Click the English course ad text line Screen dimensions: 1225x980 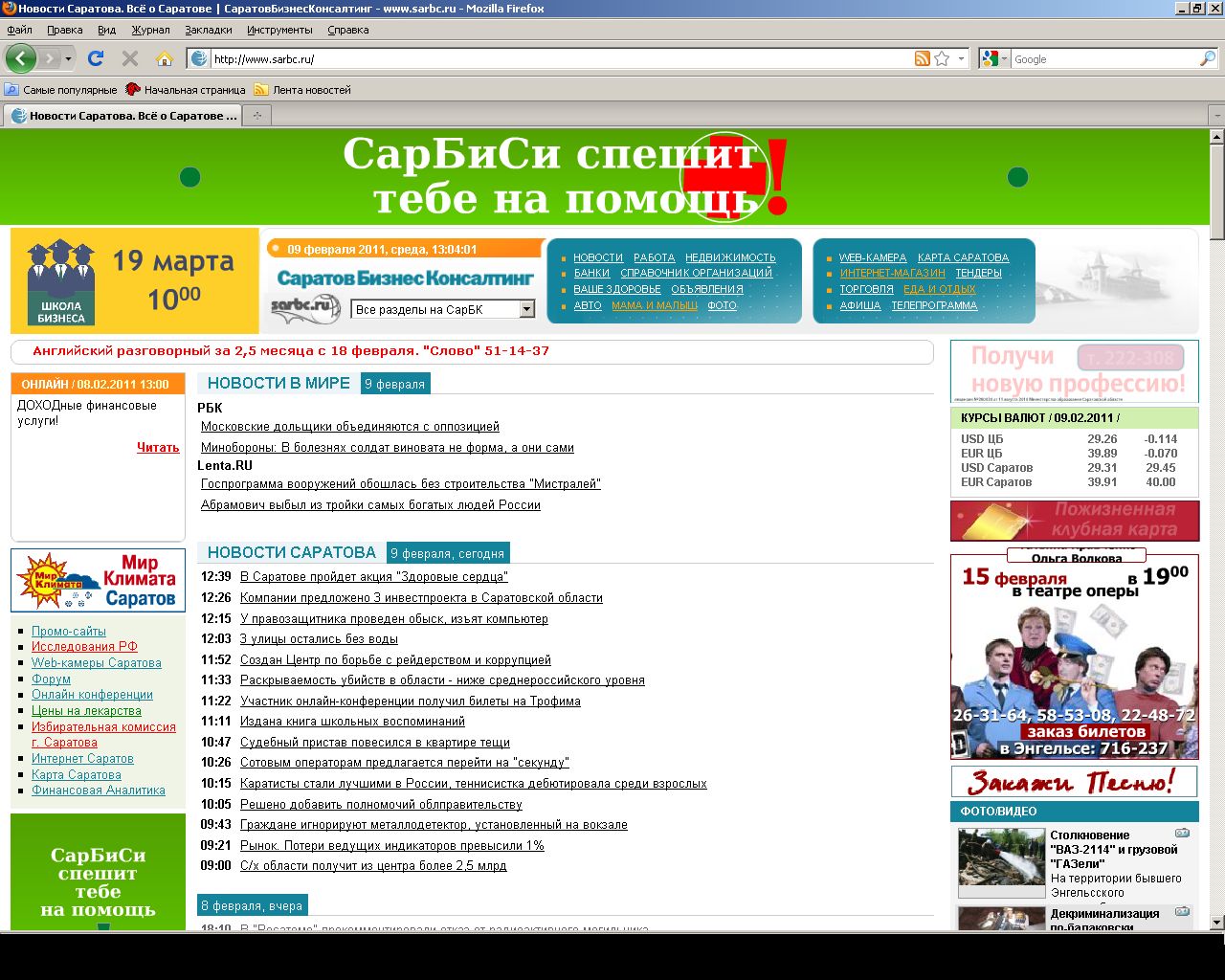[291, 351]
